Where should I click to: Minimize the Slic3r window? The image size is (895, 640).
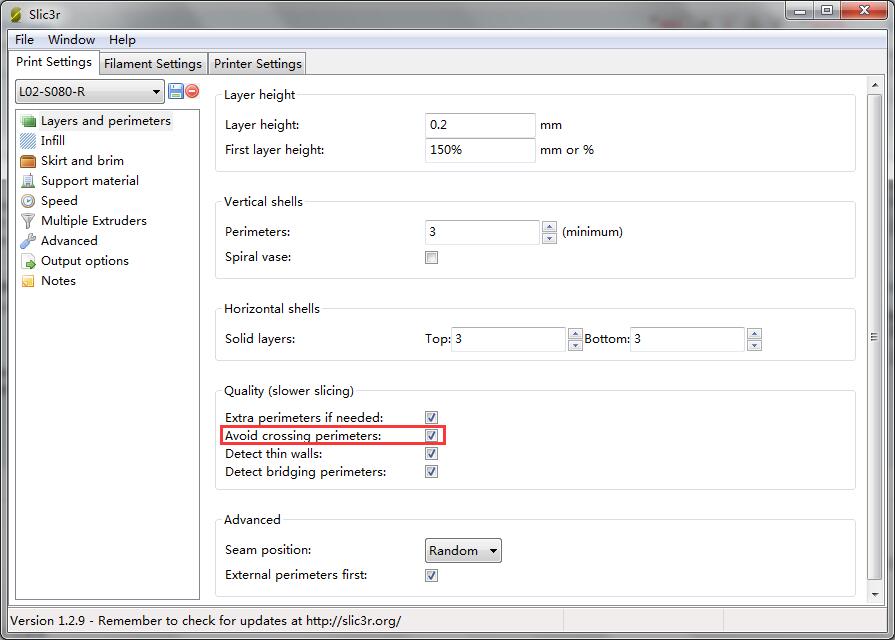pyautogui.click(x=800, y=11)
